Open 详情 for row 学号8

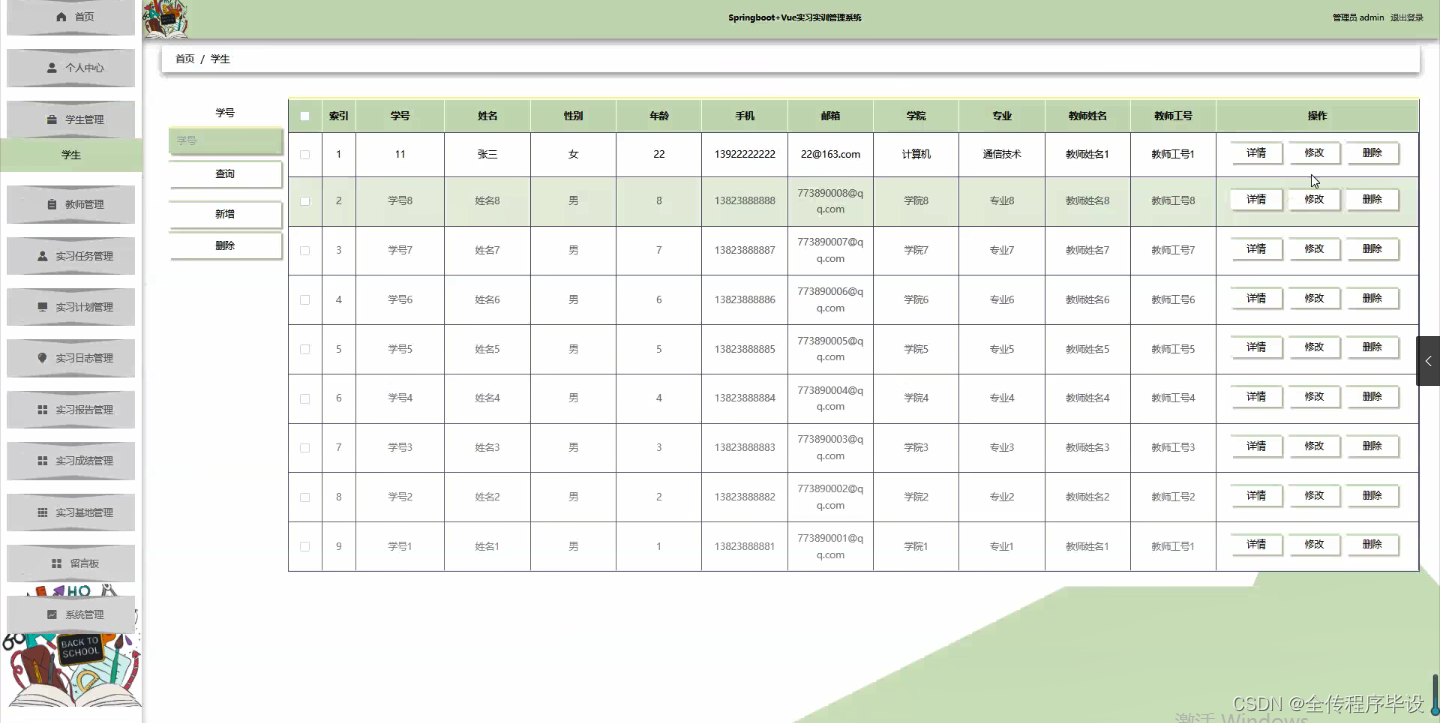pos(1256,200)
